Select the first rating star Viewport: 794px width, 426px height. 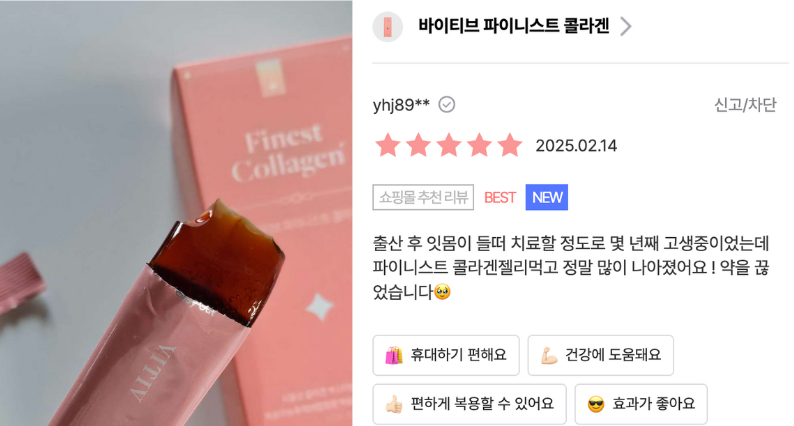(x=388, y=145)
